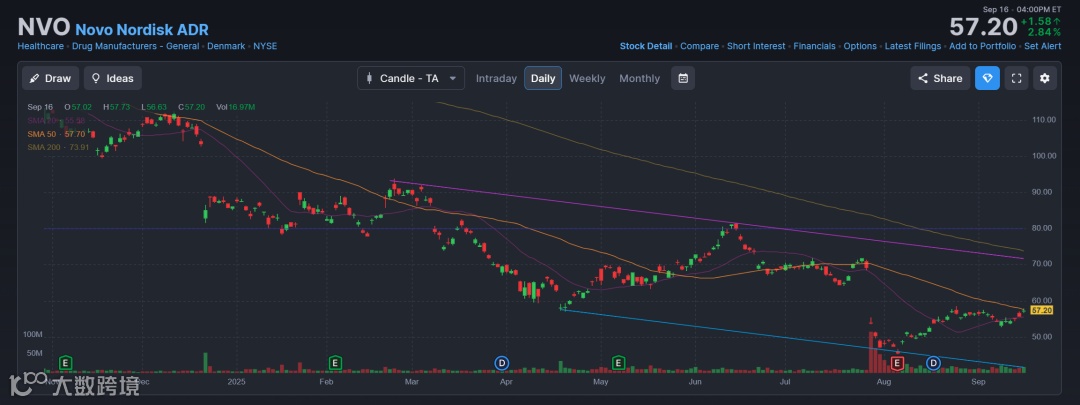Screen dimensions: 1080x405
Task: Select the Daily timeframe
Action: pos(543,79)
